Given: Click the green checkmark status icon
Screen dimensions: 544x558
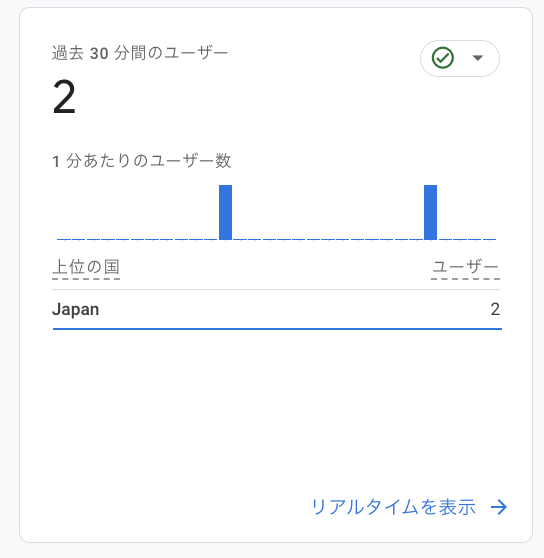Looking at the screenshot, I should (x=443, y=58).
